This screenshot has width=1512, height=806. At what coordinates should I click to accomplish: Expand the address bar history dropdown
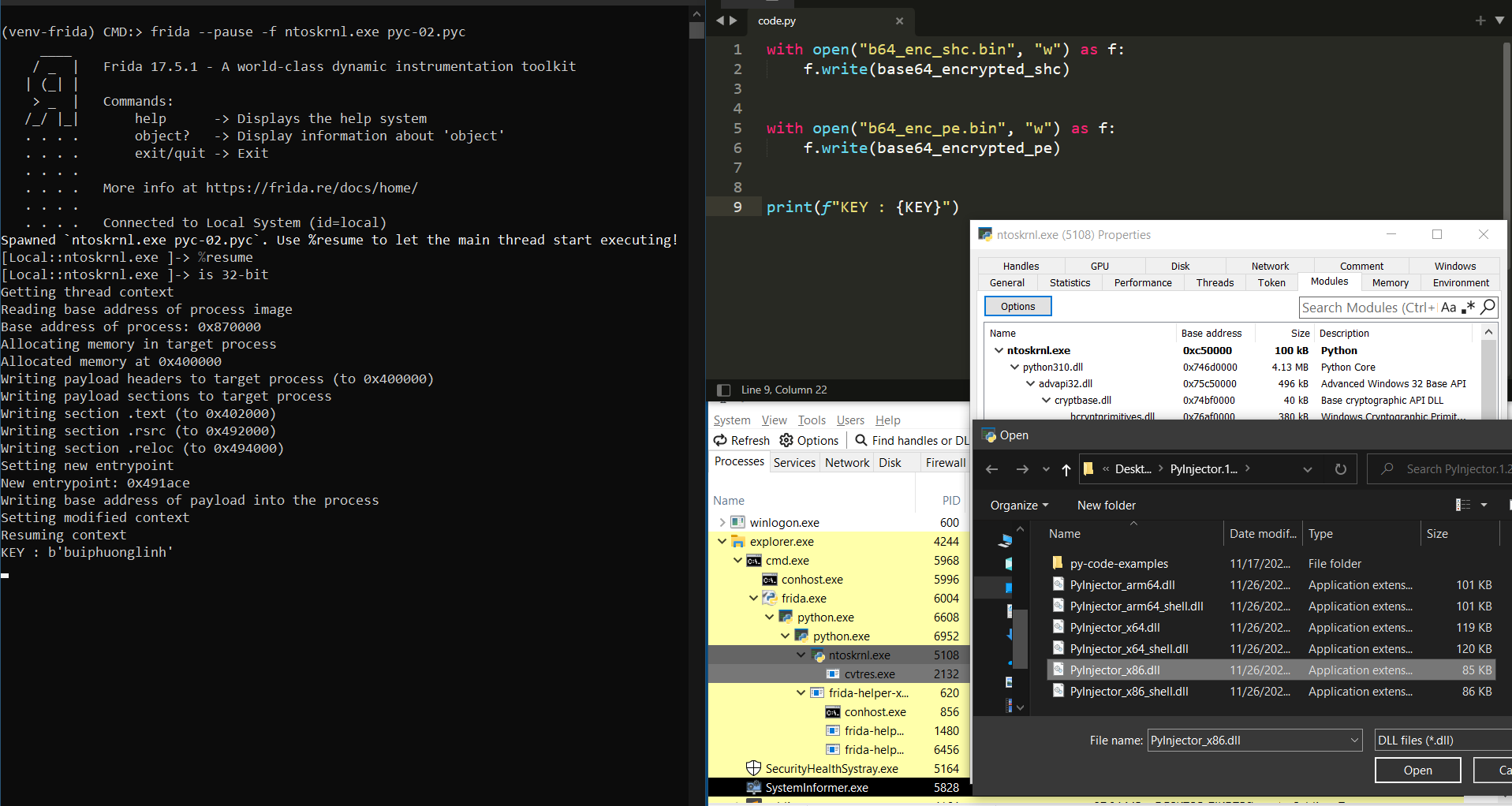[1307, 469]
